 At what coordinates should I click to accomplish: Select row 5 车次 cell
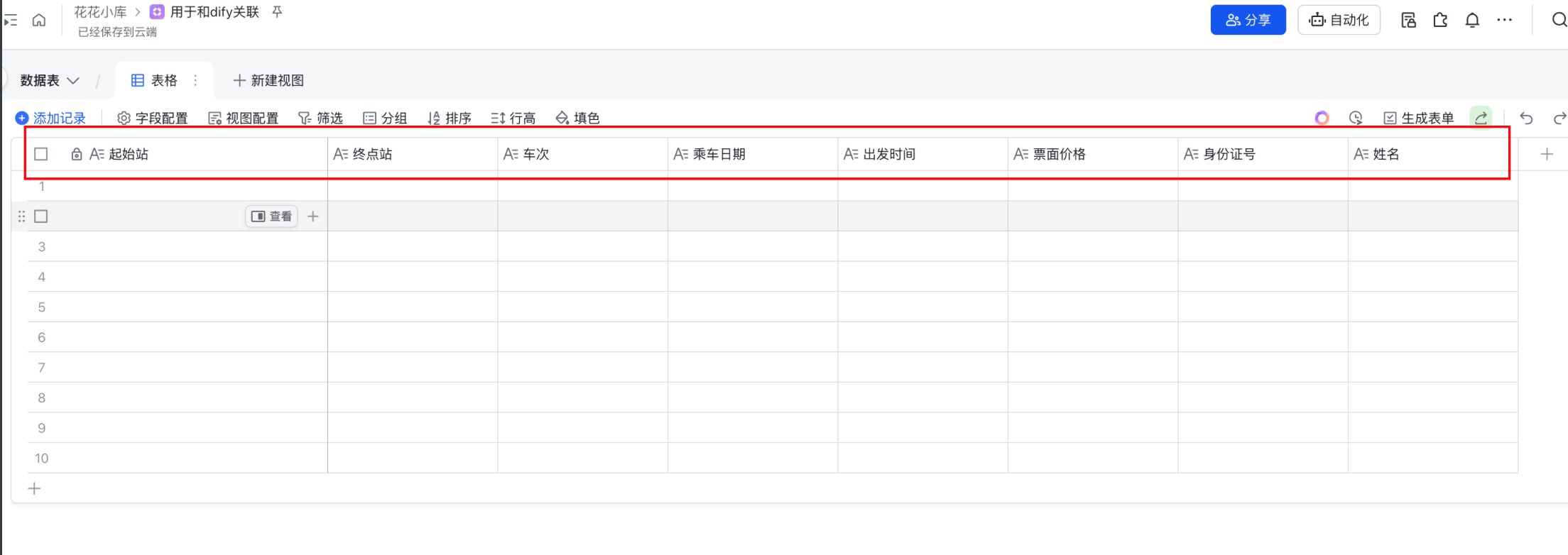tap(582, 307)
